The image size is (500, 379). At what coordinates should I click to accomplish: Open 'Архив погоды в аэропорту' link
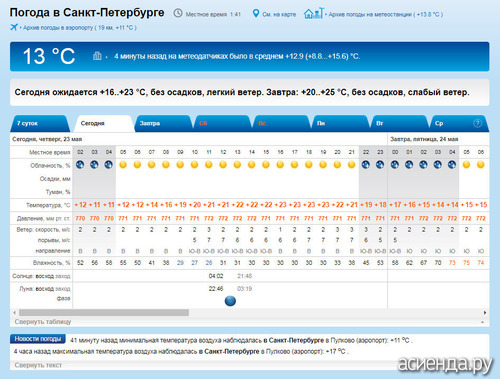point(80,28)
